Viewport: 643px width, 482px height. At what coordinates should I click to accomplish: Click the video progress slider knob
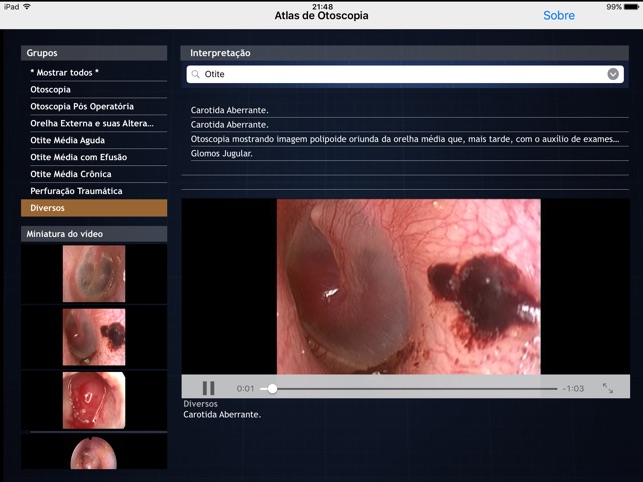[x=272, y=388]
